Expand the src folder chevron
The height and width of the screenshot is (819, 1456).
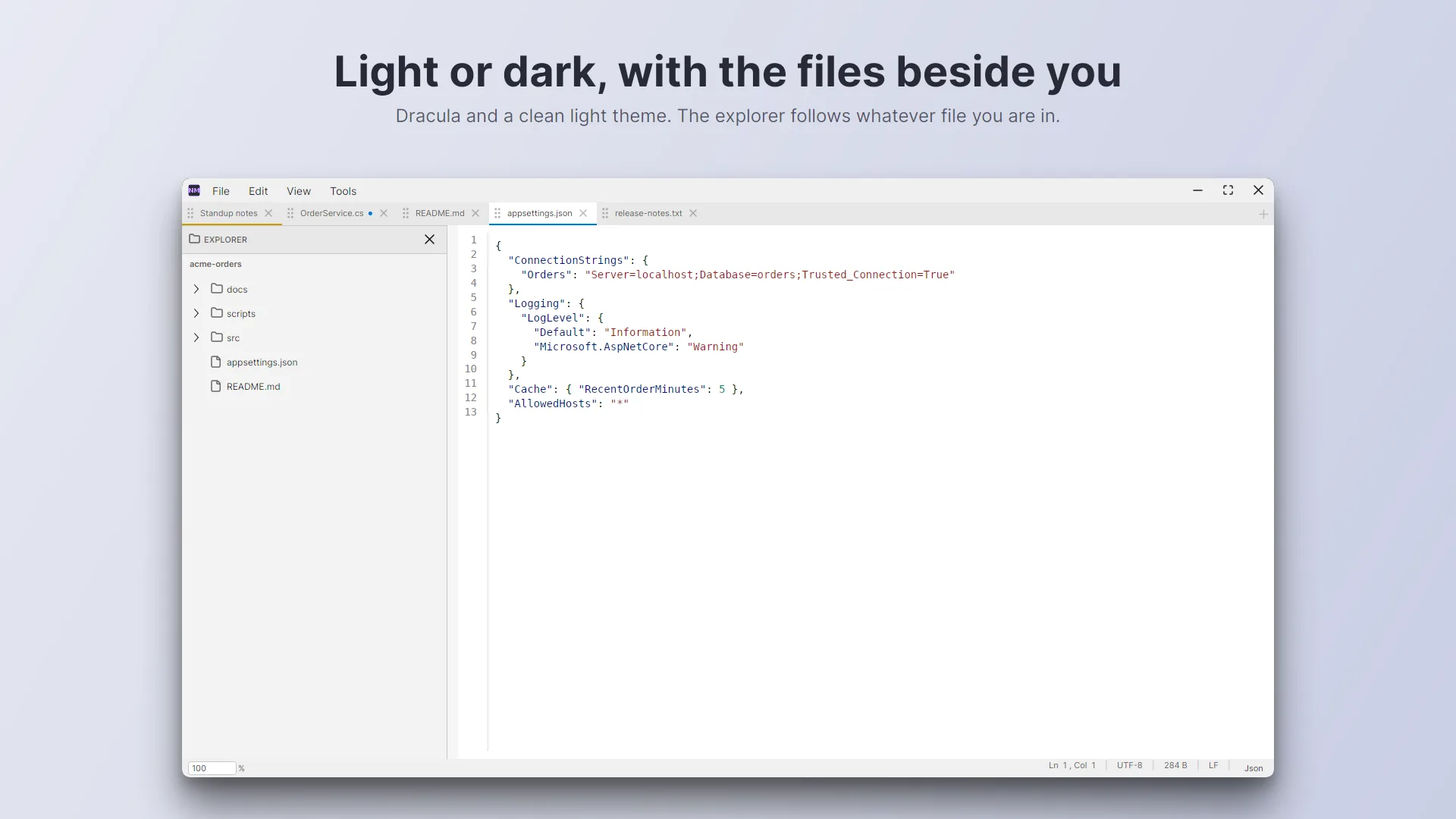click(196, 337)
